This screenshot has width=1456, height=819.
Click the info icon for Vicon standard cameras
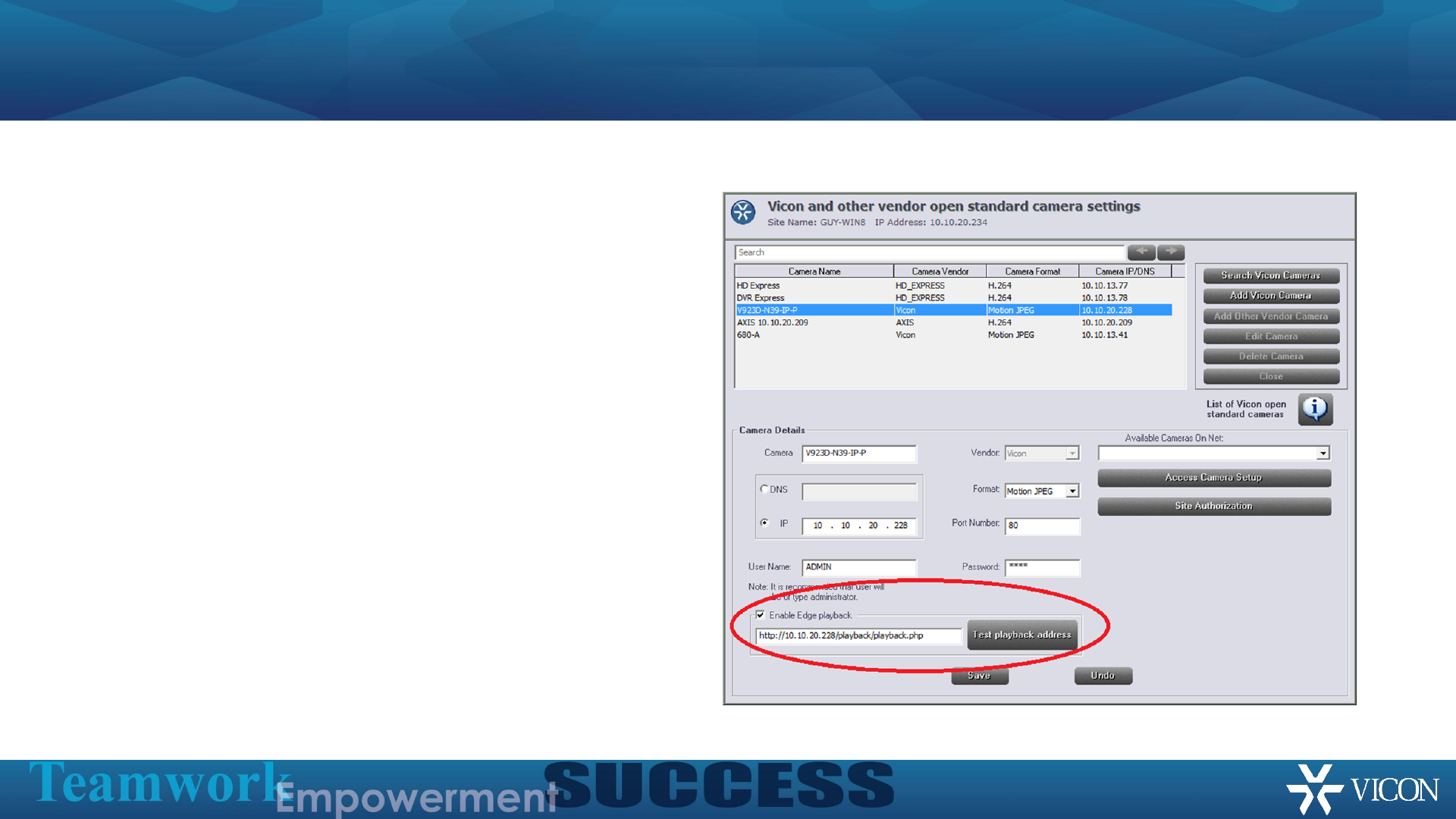[1315, 409]
